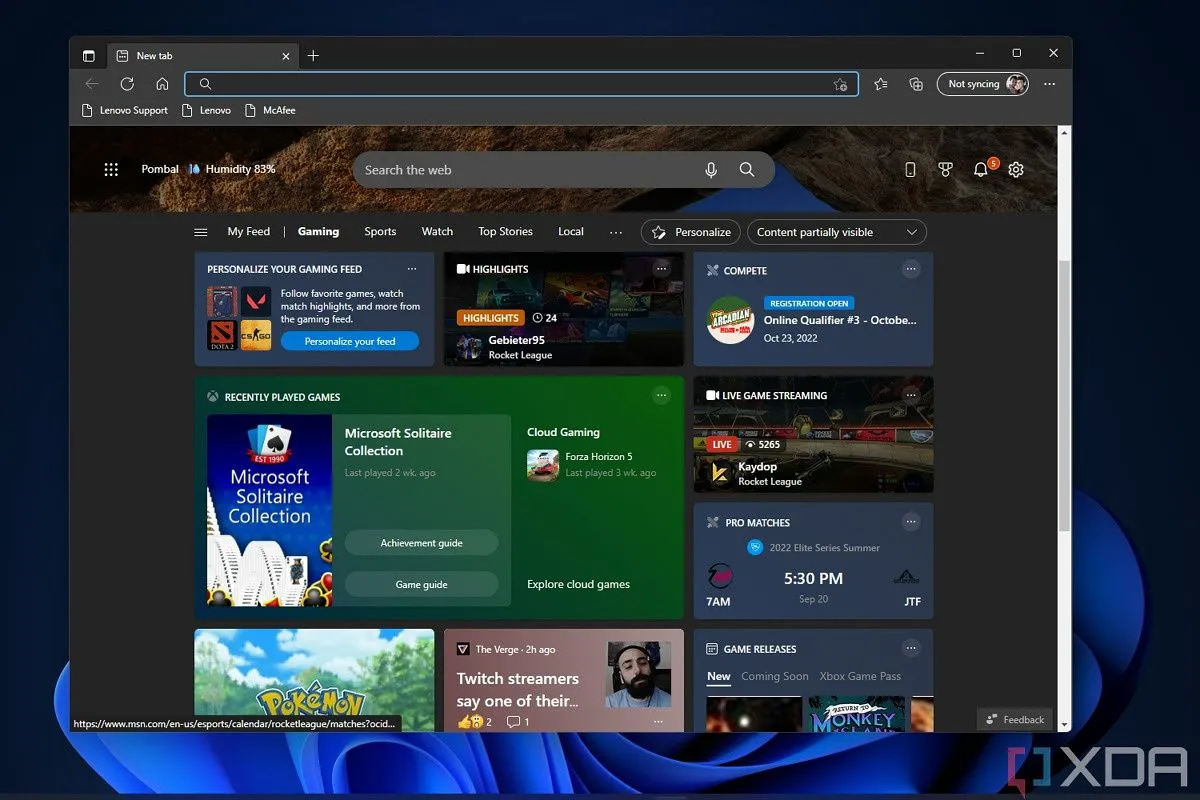Open the Feedback button

click(1015, 719)
